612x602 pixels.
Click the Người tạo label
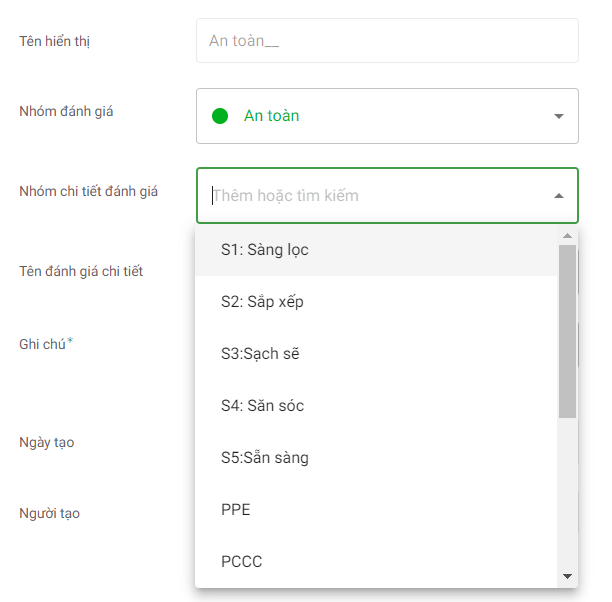[49, 514]
